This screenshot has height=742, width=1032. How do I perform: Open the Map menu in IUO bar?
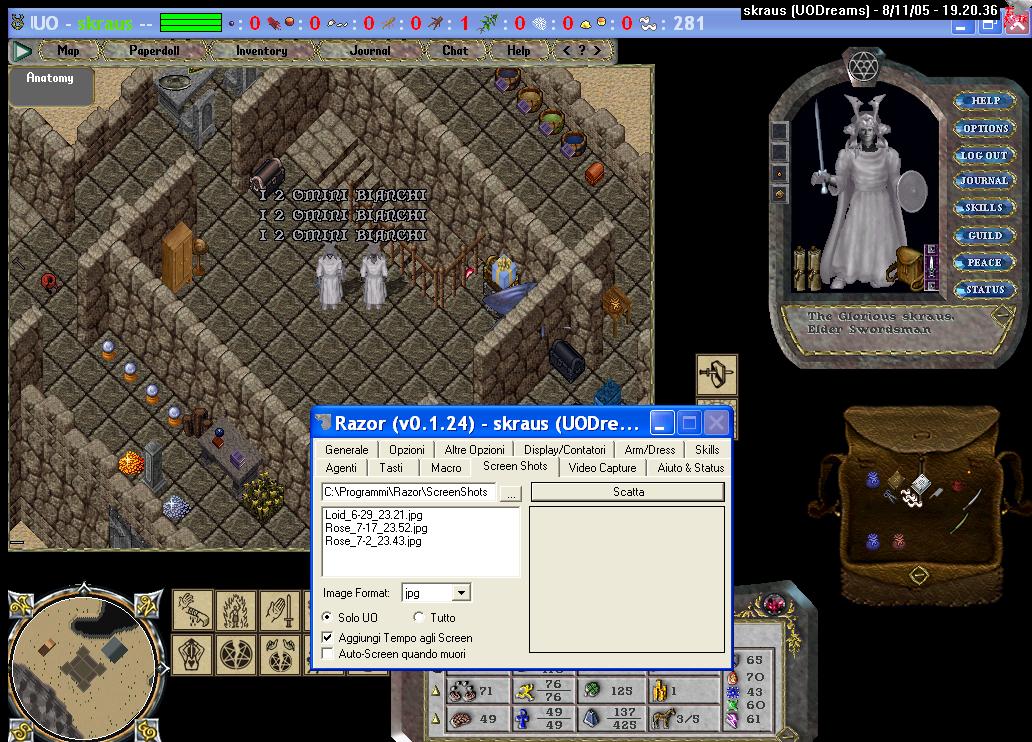tap(68, 50)
